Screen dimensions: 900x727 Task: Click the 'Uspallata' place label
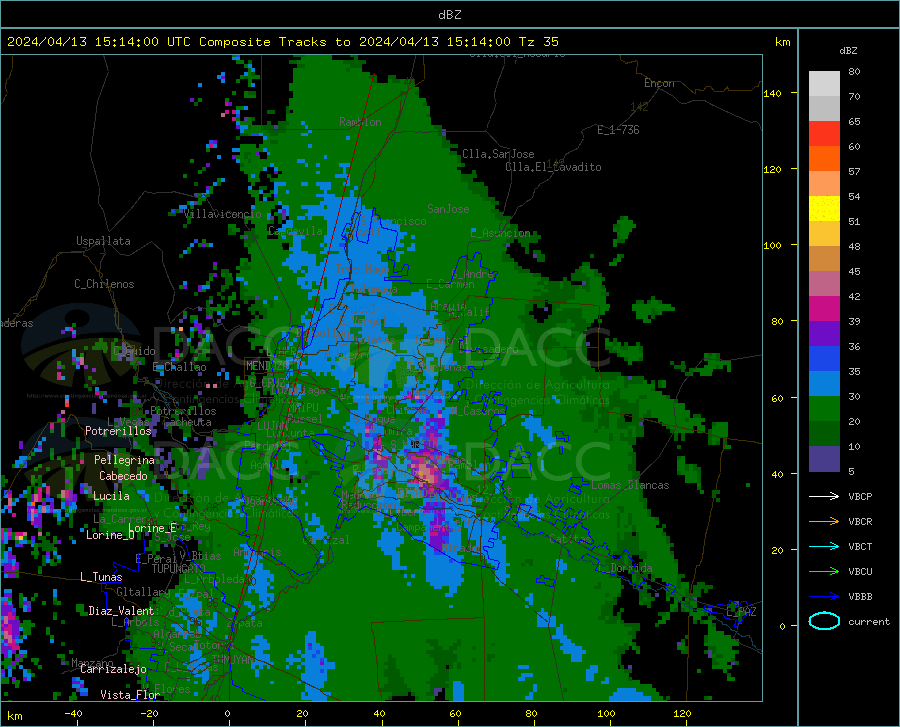103,241
